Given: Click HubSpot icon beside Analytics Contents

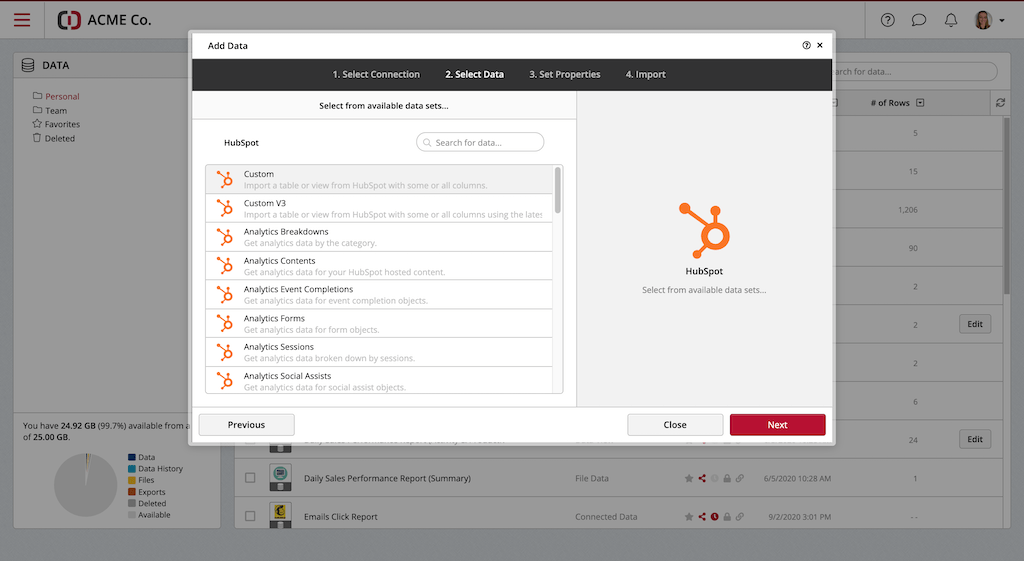Looking at the screenshot, I should click(x=225, y=266).
